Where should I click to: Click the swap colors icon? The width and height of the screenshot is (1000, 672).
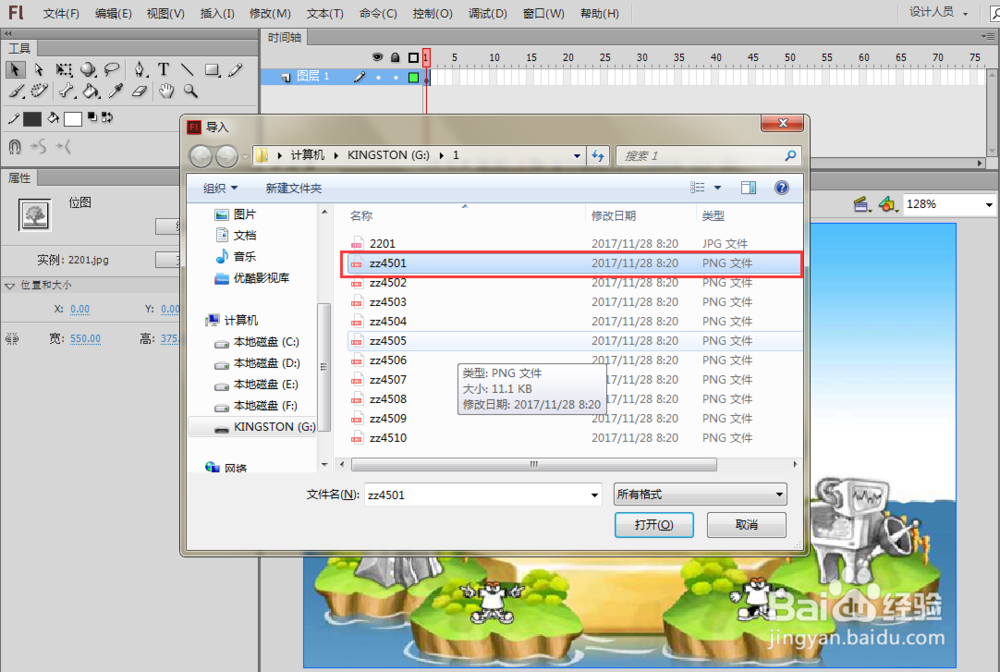point(107,117)
